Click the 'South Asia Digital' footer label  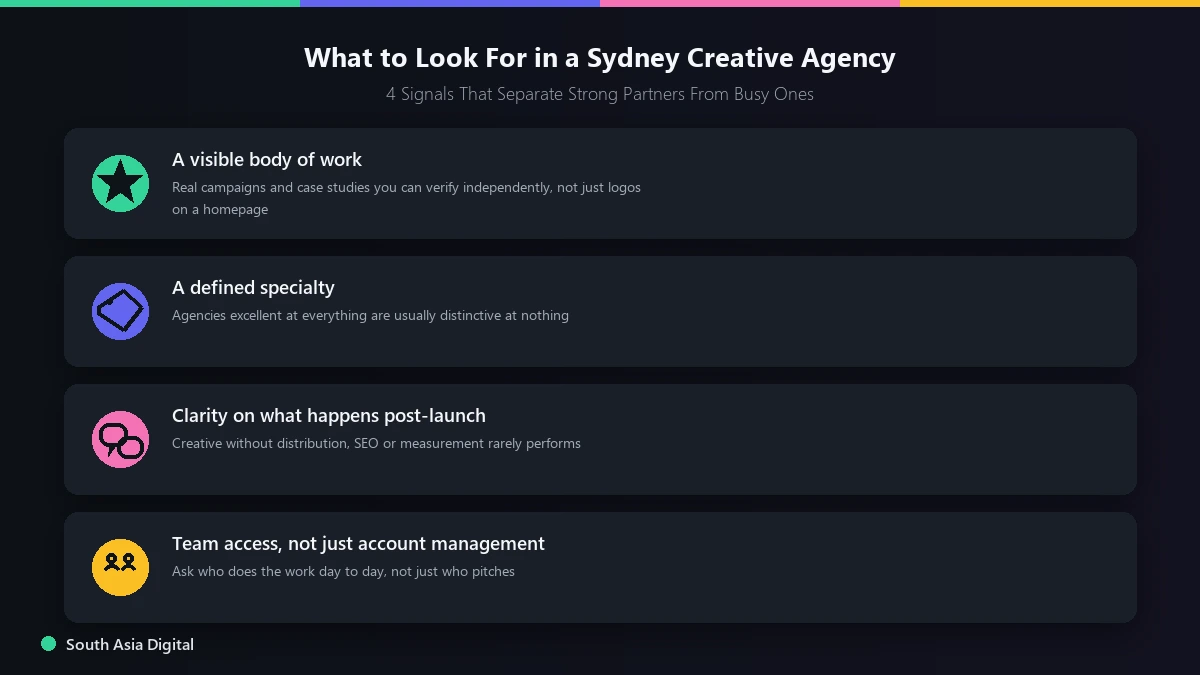pyautogui.click(x=130, y=644)
